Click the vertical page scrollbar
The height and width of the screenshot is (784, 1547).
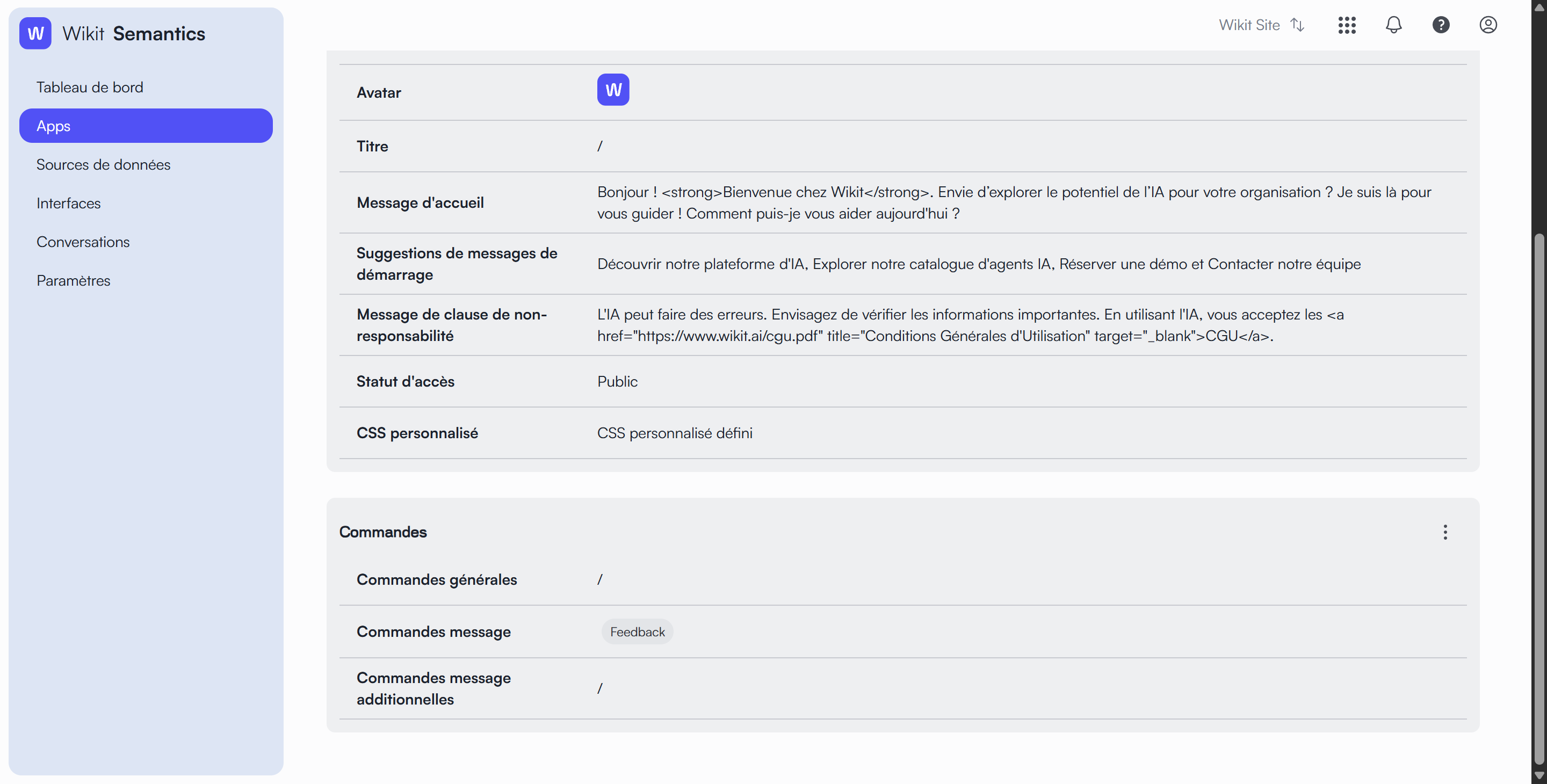[x=1538, y=498]
